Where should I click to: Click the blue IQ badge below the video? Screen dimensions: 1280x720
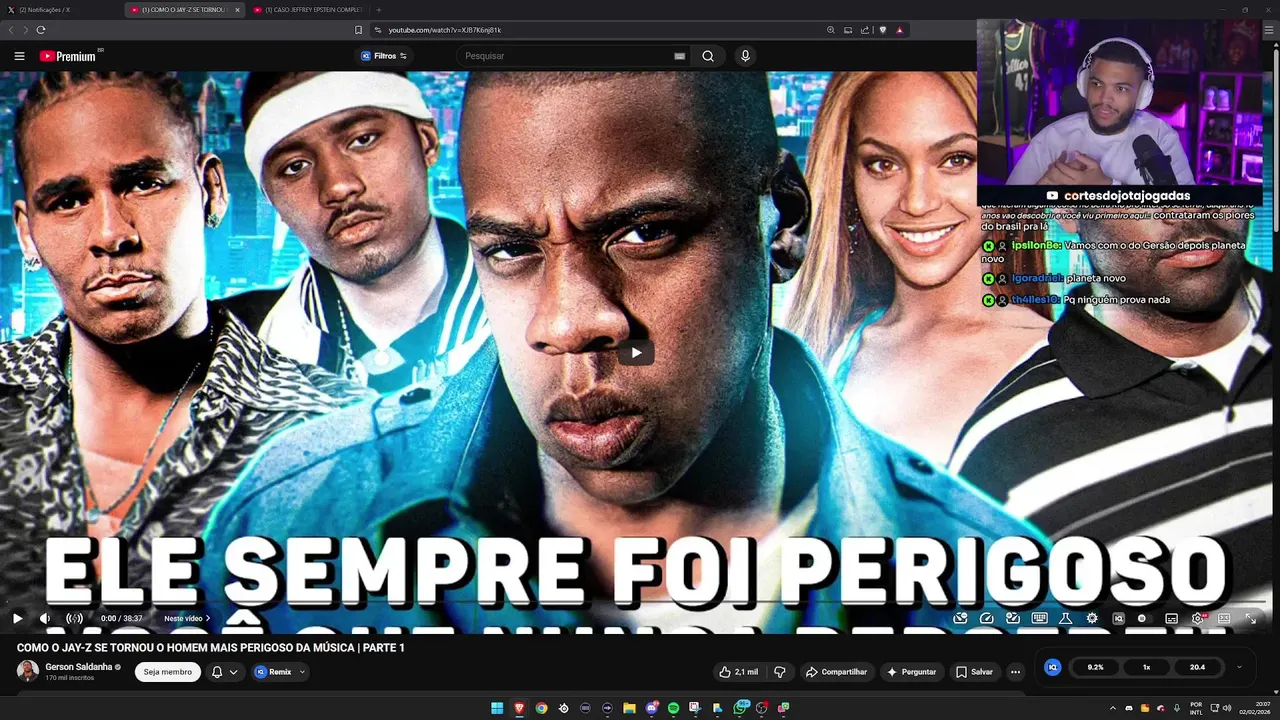[x=1052, y=667]
